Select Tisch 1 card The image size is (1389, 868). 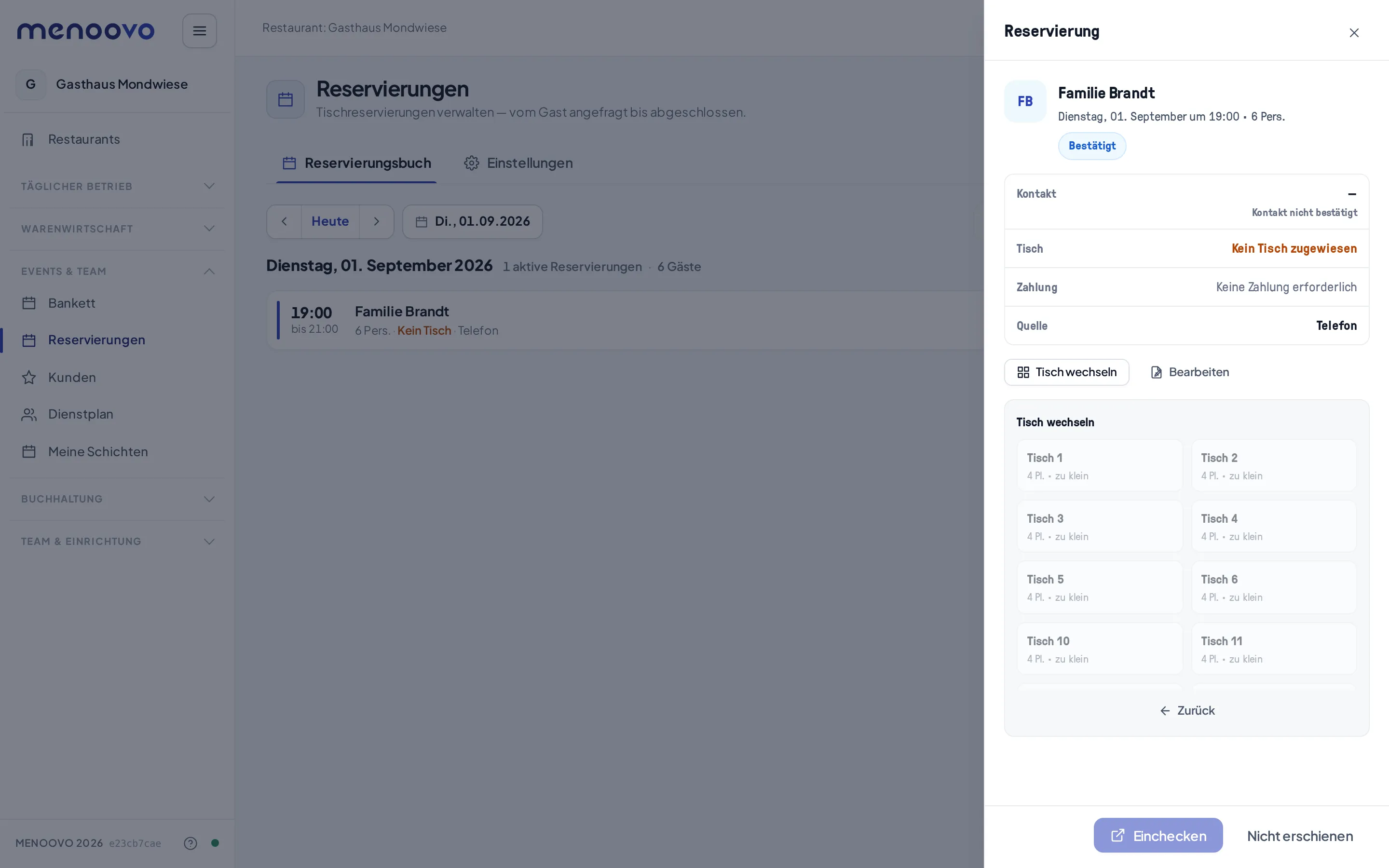1099,465
